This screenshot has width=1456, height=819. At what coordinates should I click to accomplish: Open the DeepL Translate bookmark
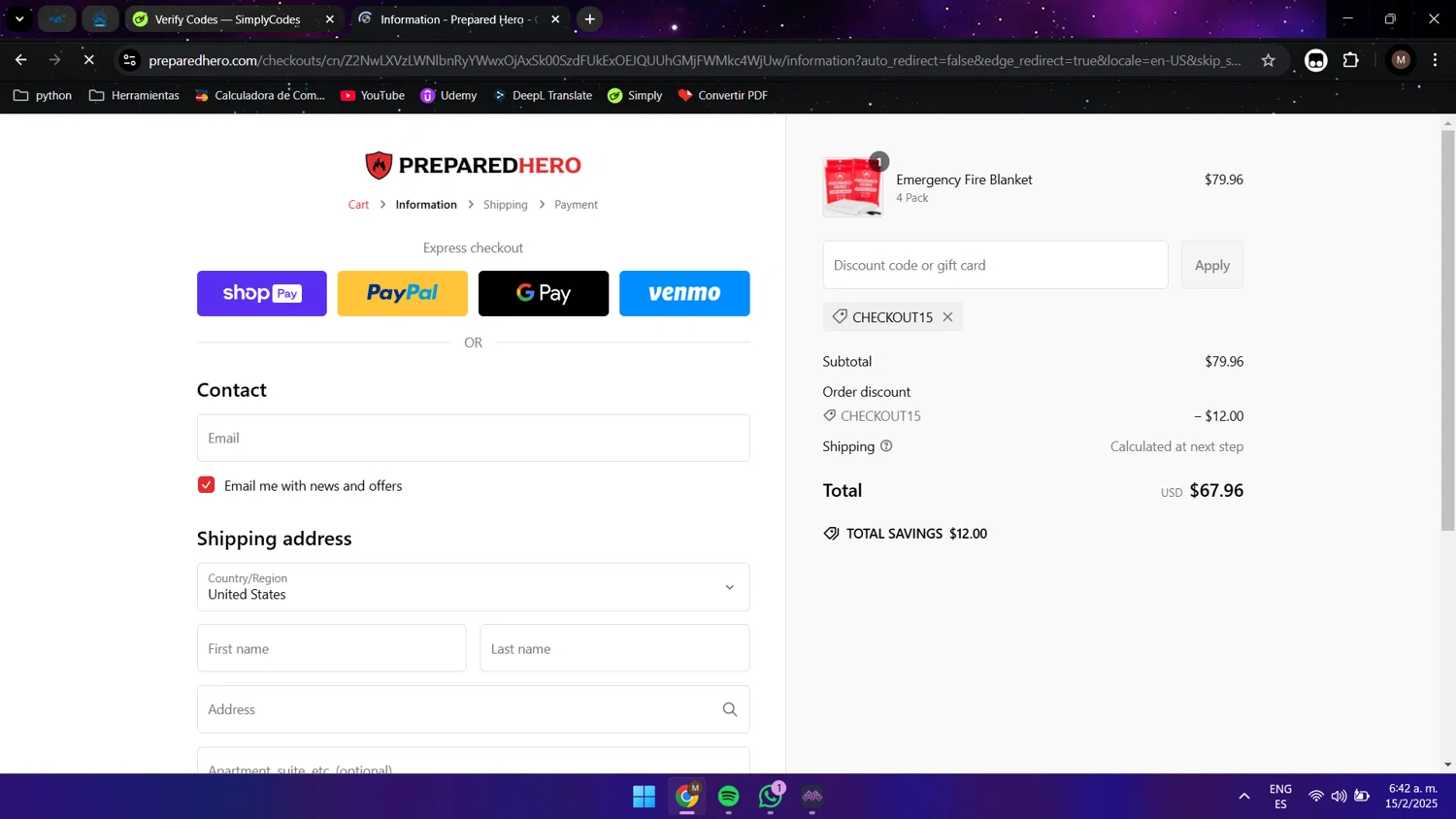[543, 95]
